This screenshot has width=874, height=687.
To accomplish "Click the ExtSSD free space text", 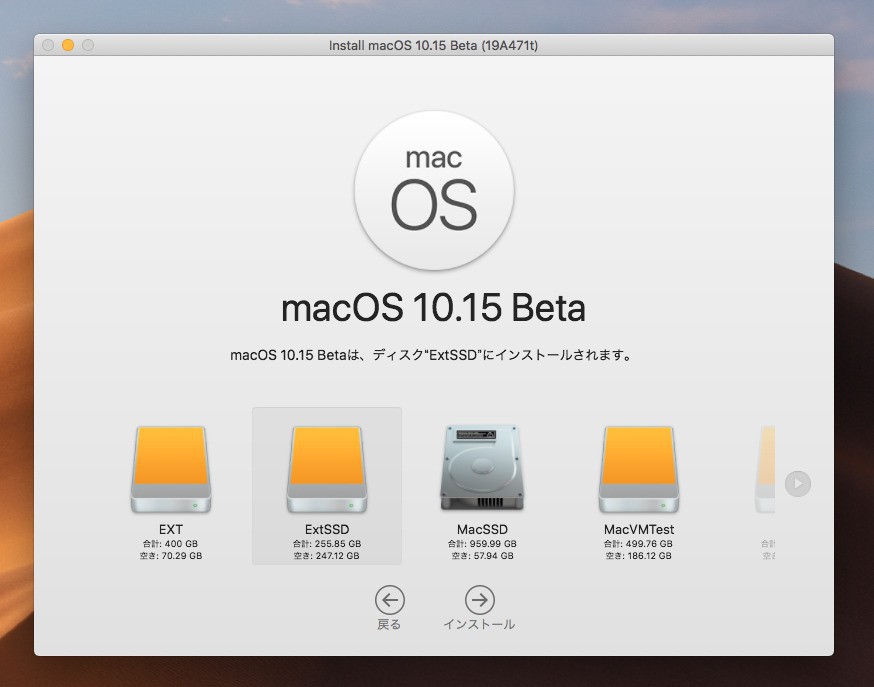I will tap(326, 556).
